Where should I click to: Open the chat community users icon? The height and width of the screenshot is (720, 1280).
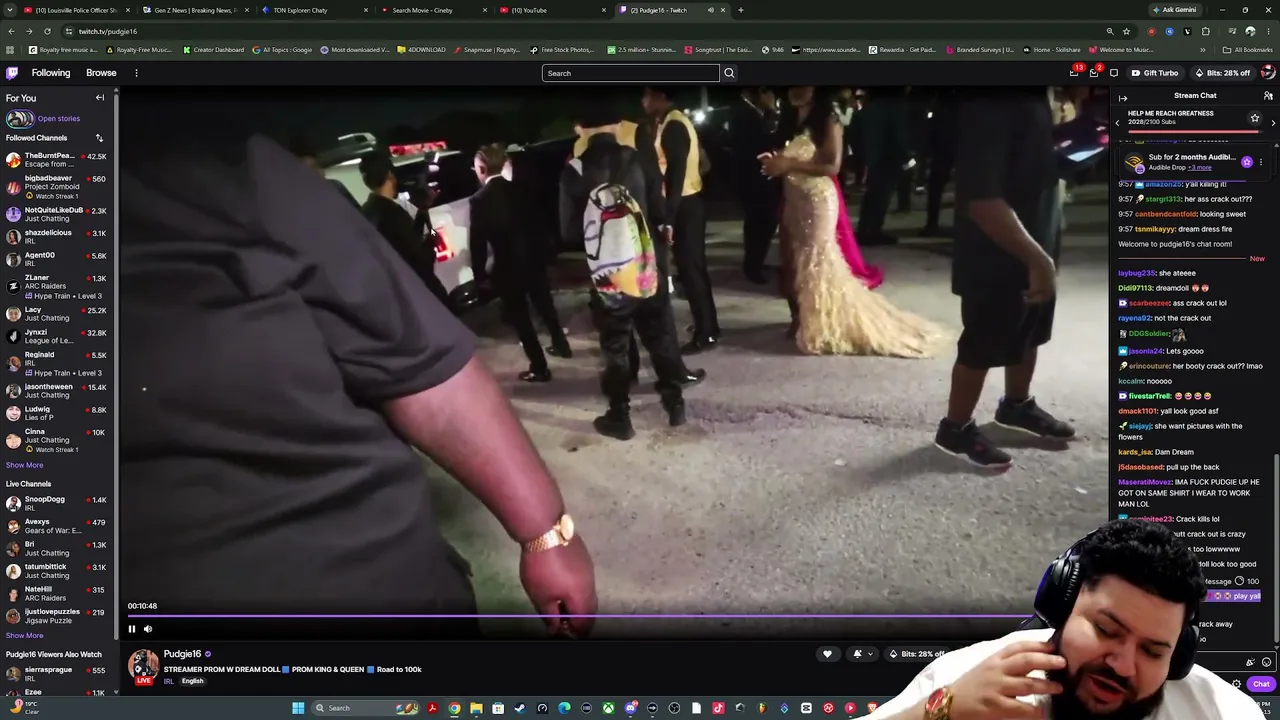[x=1268, y=96]
